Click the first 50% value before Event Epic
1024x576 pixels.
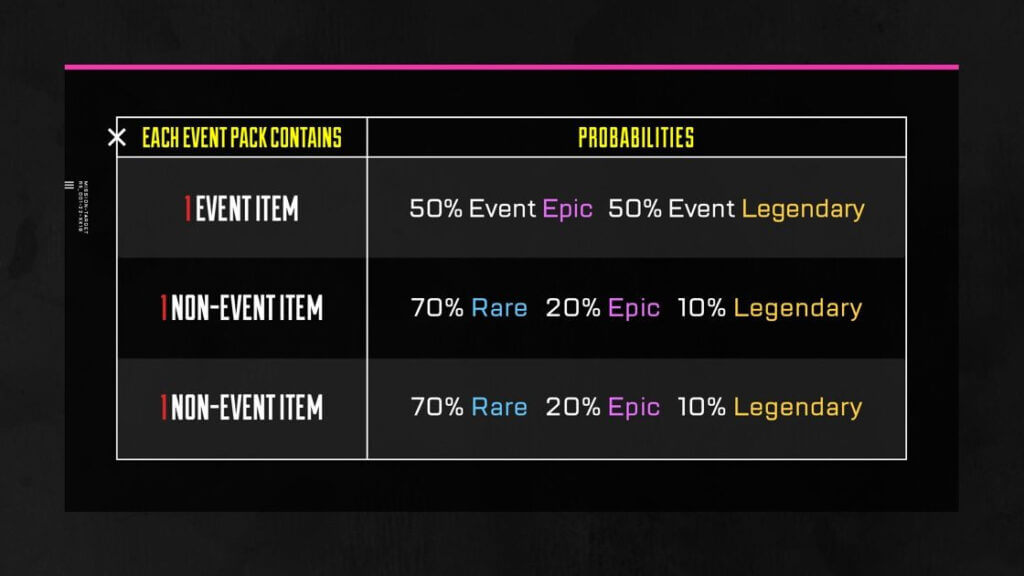pos(436,209)
